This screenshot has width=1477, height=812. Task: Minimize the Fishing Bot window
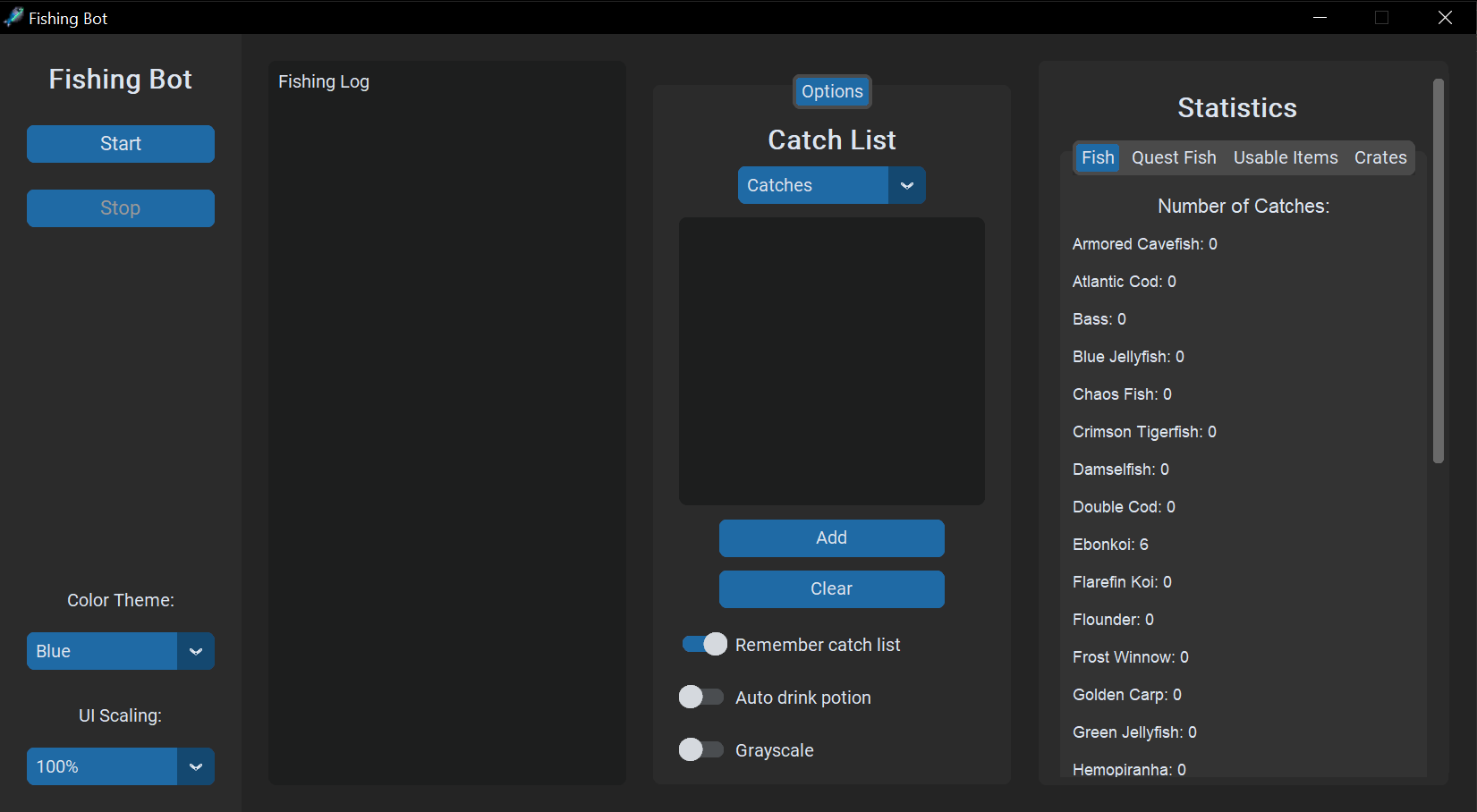[1320, 18]
